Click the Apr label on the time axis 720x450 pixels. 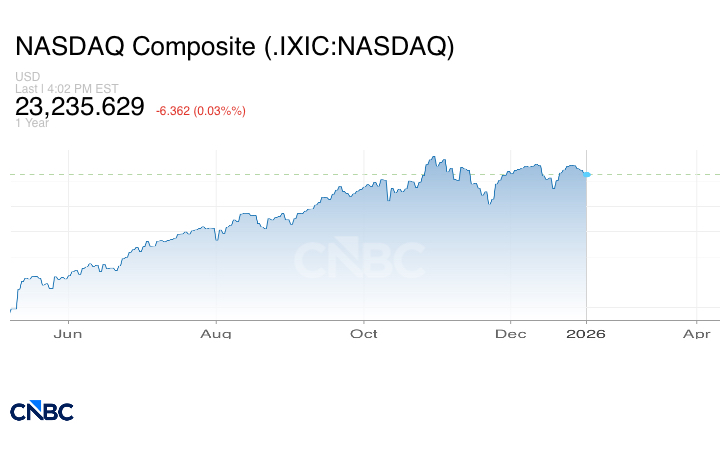click(x=696, y=334)
